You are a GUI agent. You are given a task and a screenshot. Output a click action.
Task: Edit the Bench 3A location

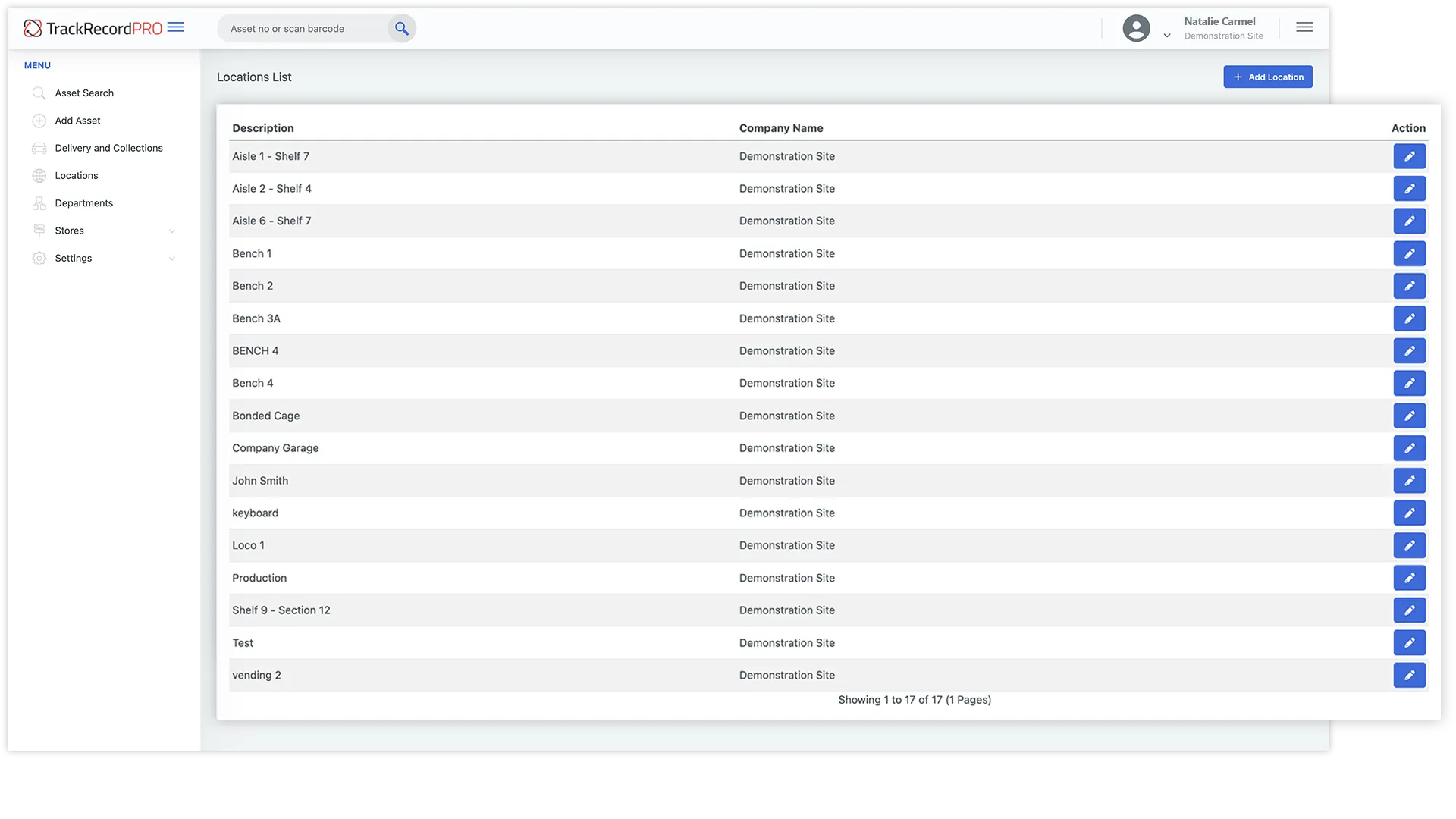click(x=1409, y=318)
